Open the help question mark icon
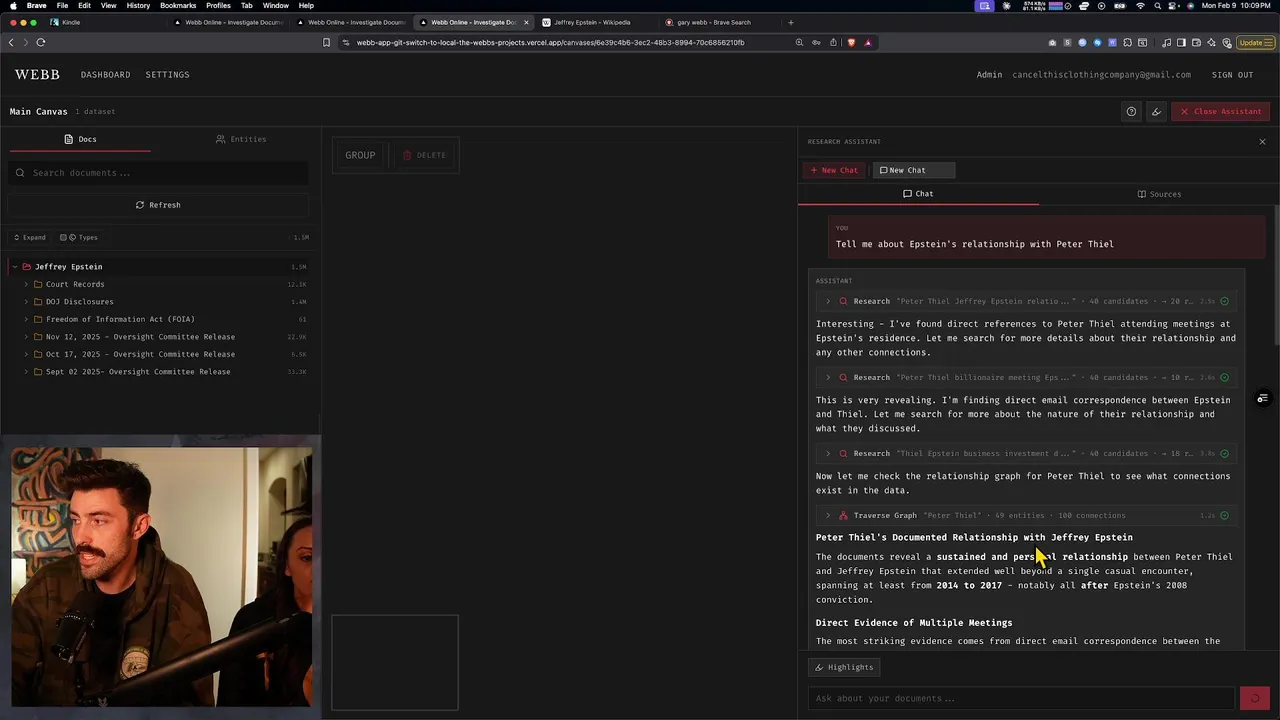The width and height of the screenshot is (1280, 720). (1131, 111)
